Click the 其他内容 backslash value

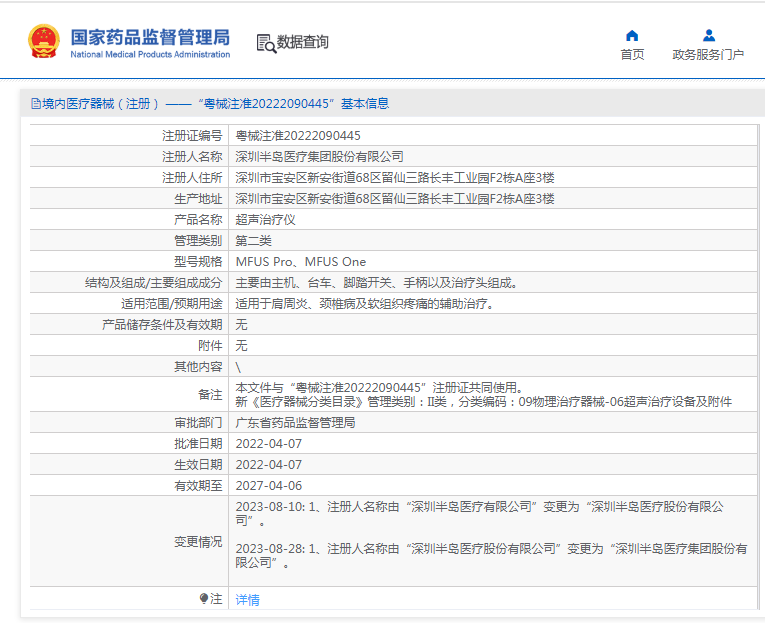tap(238, 367)
